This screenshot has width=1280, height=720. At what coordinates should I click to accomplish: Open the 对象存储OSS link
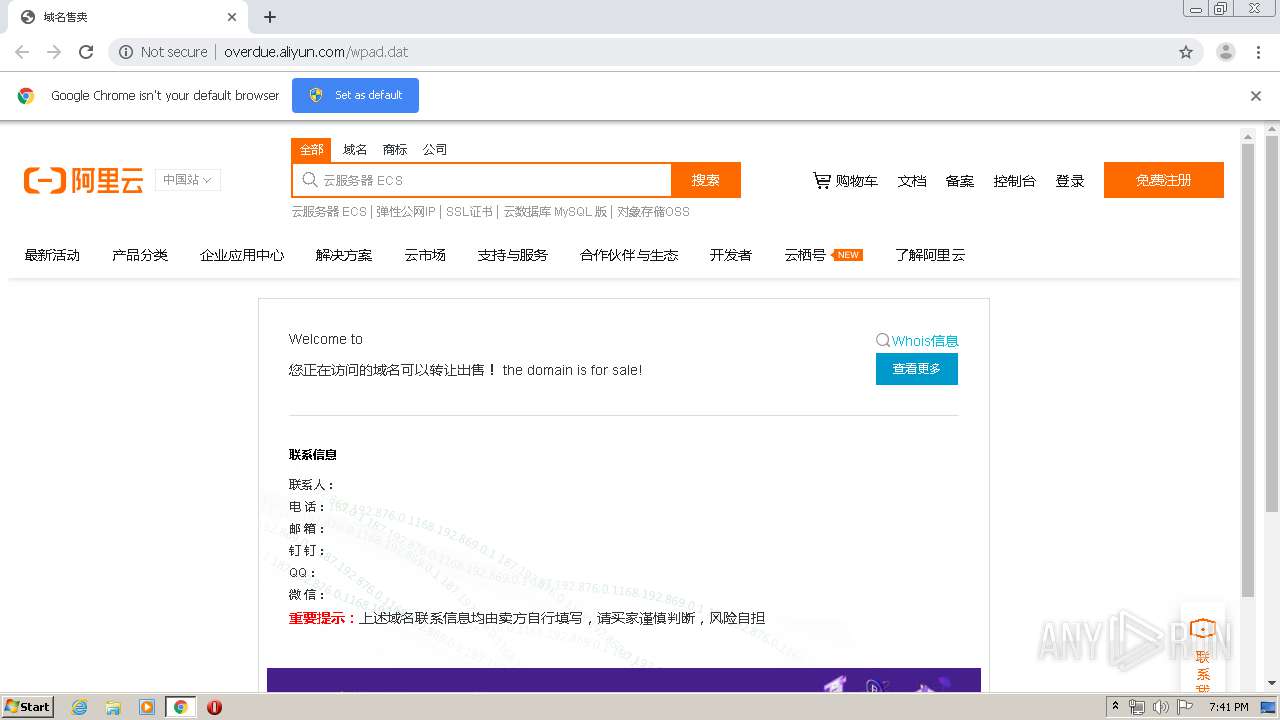(653, 212)
